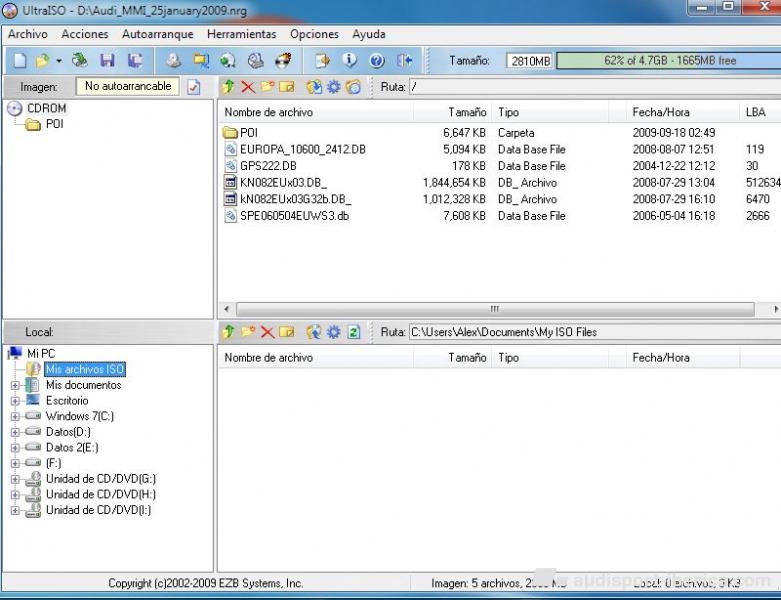This screenshot has height=600, width=781.
Task: Expand the (F:) drive node
Action: point(15,463)
